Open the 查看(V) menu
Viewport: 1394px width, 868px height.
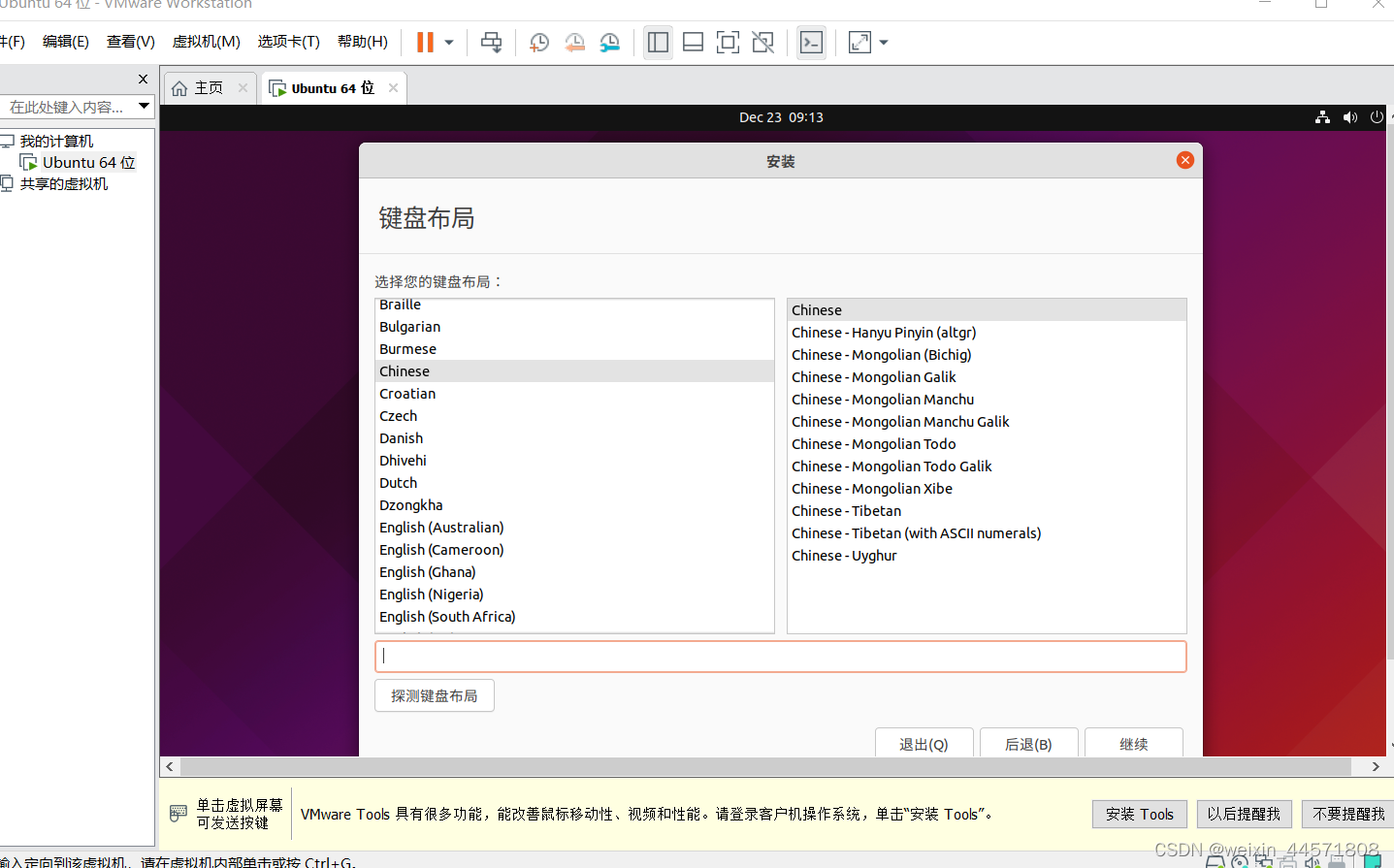point(131,42)
